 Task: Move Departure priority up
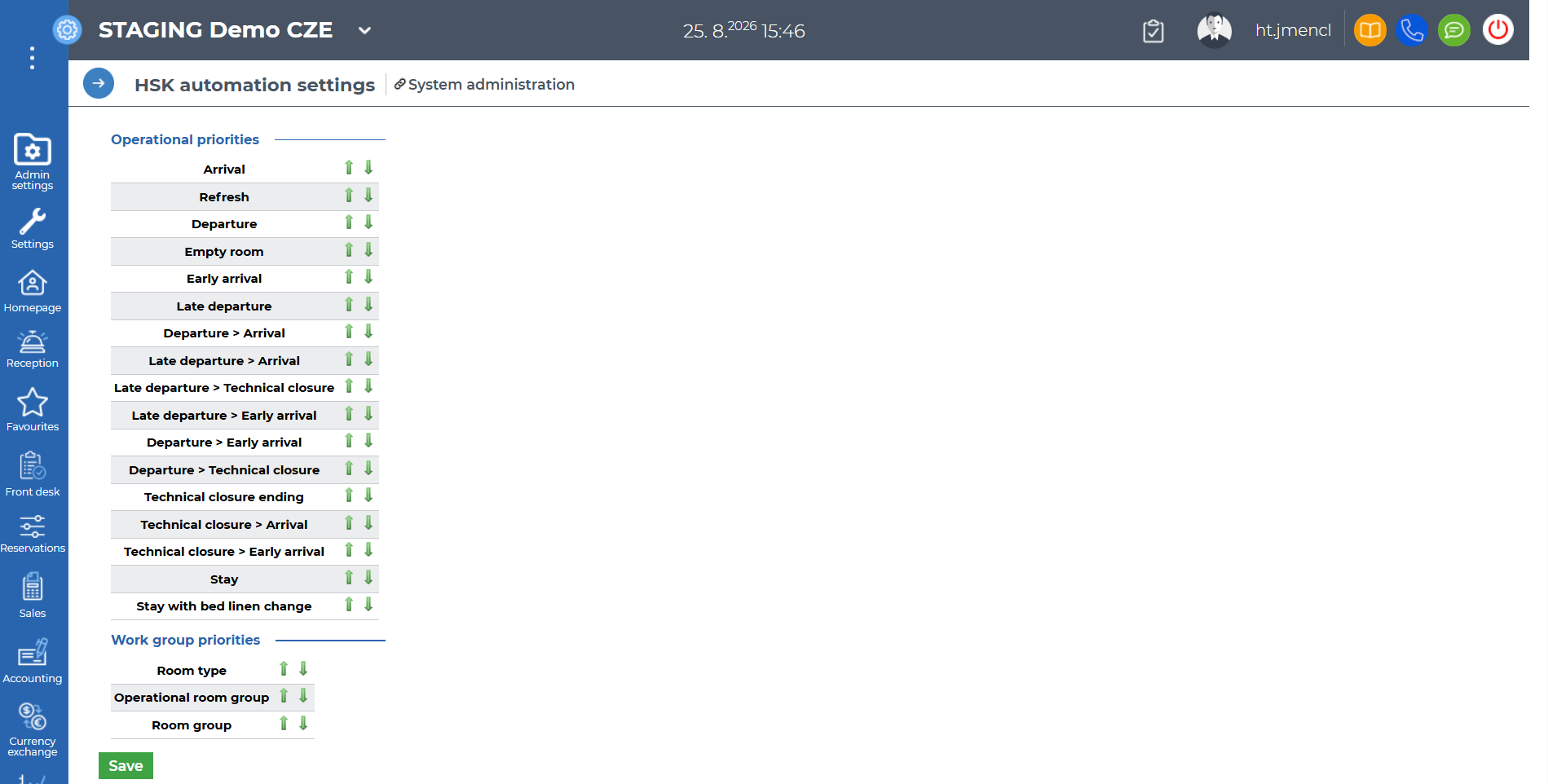point(349,222)
